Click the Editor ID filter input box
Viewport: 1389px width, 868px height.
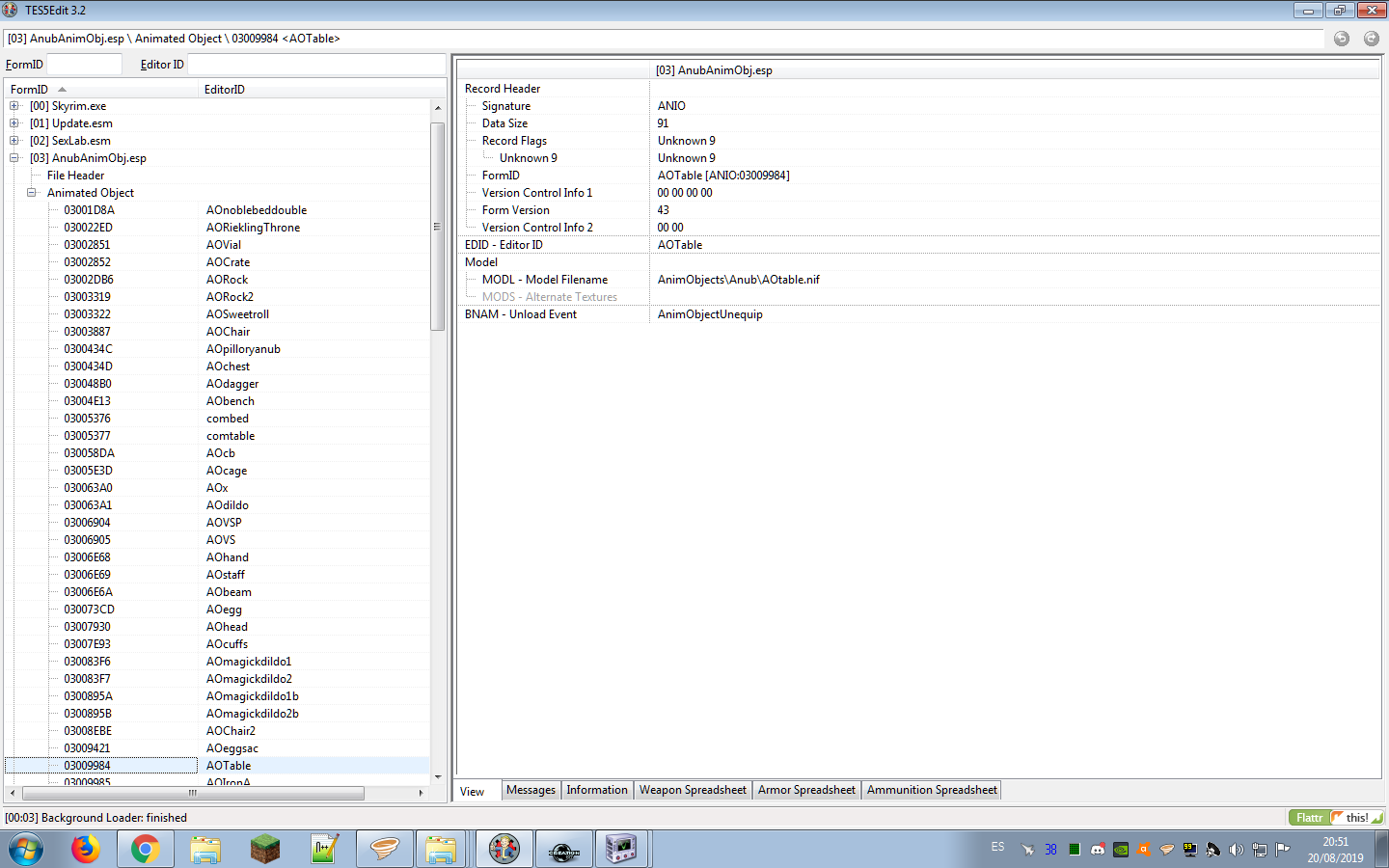(315, 65)
